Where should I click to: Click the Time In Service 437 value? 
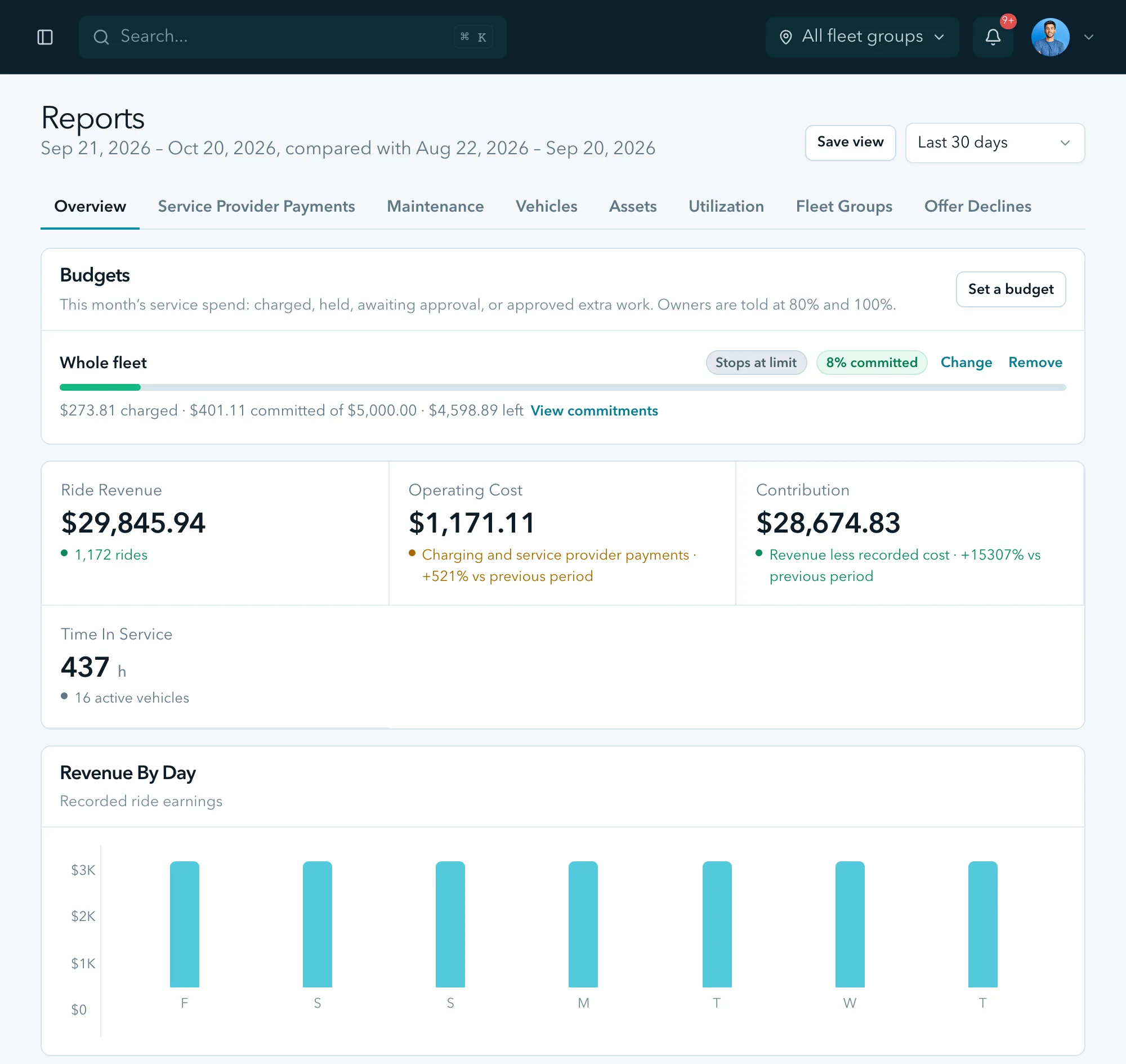tap(85, 667)
